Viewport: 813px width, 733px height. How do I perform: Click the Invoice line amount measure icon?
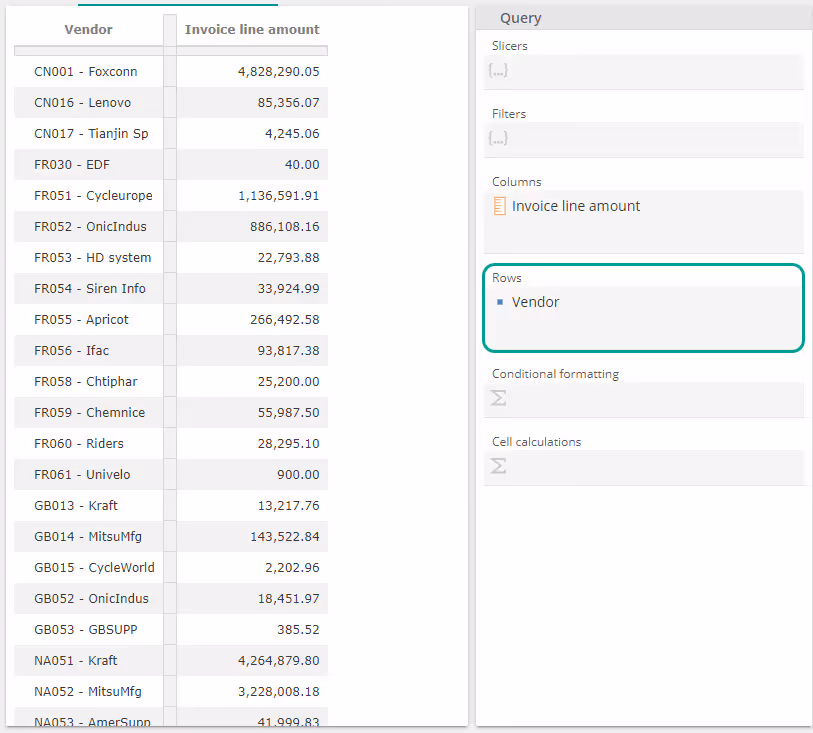[499, 206]
